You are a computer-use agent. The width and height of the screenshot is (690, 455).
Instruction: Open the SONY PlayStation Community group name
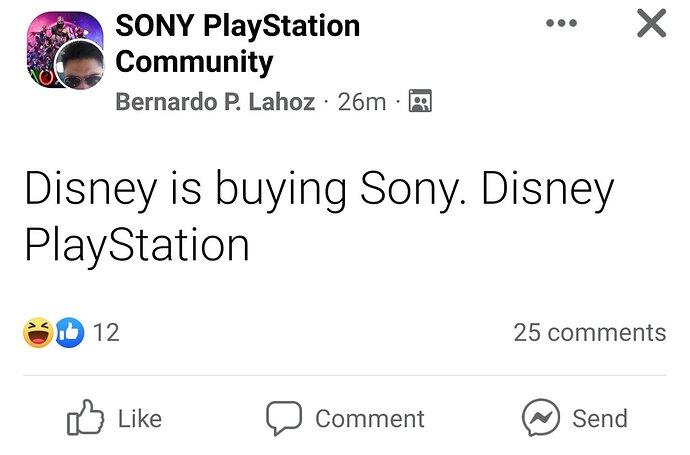click(237, 43)
